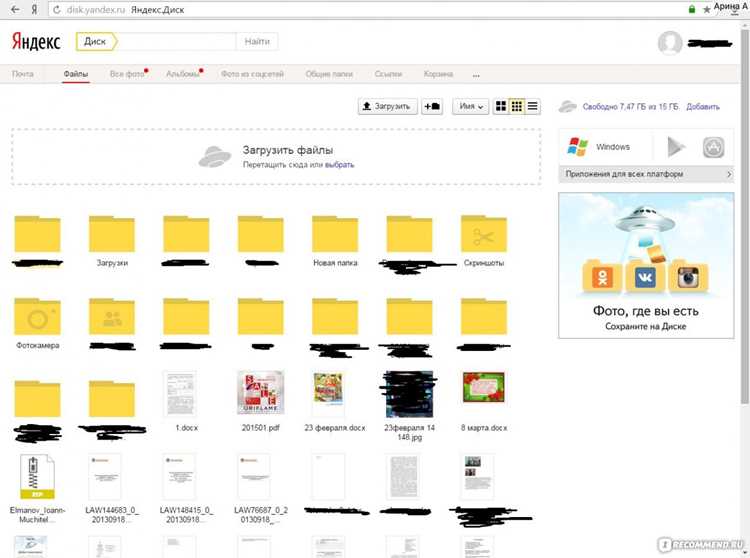Select the 201501.pdf thumbnail

(x=261, y=393)
